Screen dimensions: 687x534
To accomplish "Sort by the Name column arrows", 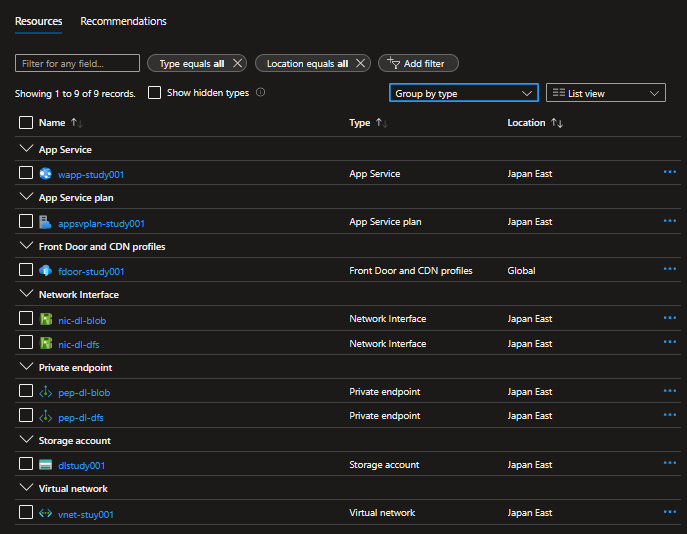I will [77, 123].
